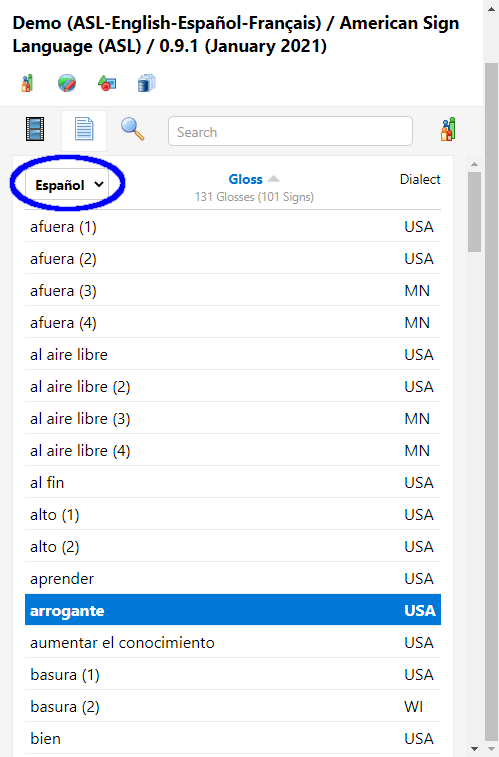This screenshot has height=757, width=499.
Task: Toggle the Gloss sort direction arrow
Action: (x=273, y=179)
